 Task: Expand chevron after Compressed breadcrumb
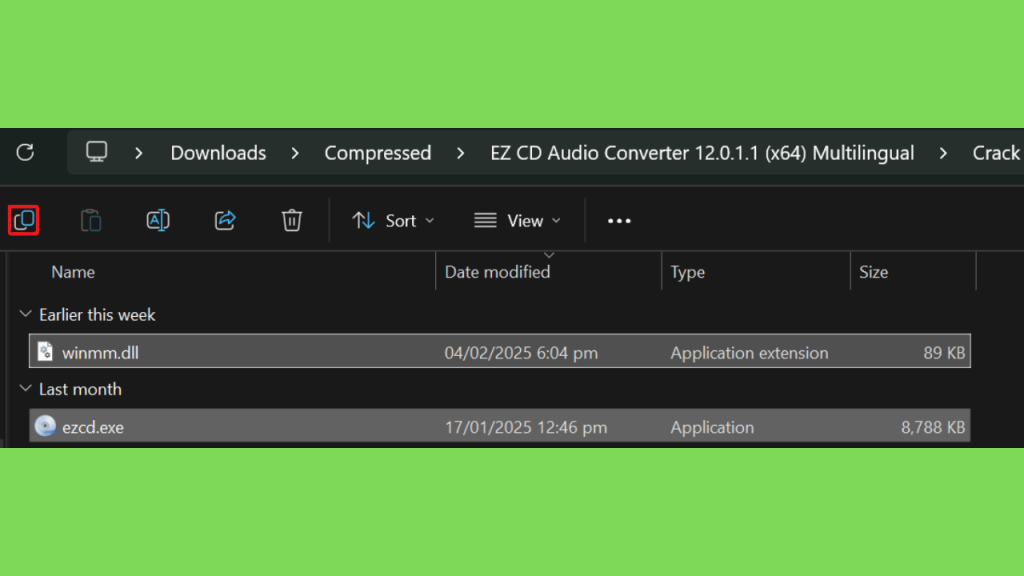[460, 153]
